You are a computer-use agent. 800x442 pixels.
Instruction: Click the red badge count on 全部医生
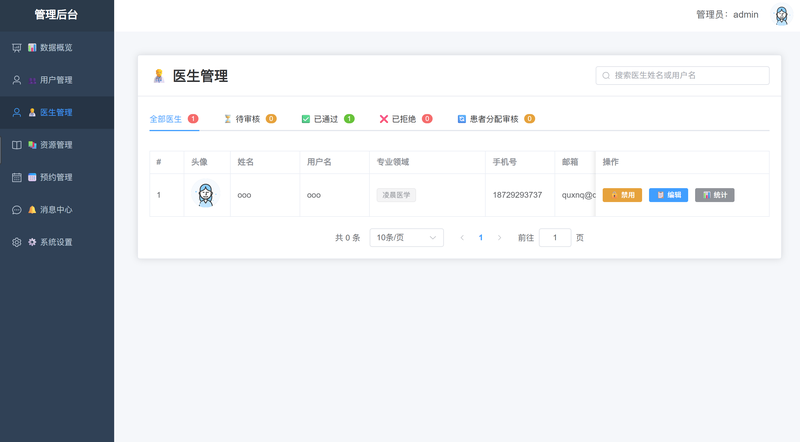tap(193, 119)
